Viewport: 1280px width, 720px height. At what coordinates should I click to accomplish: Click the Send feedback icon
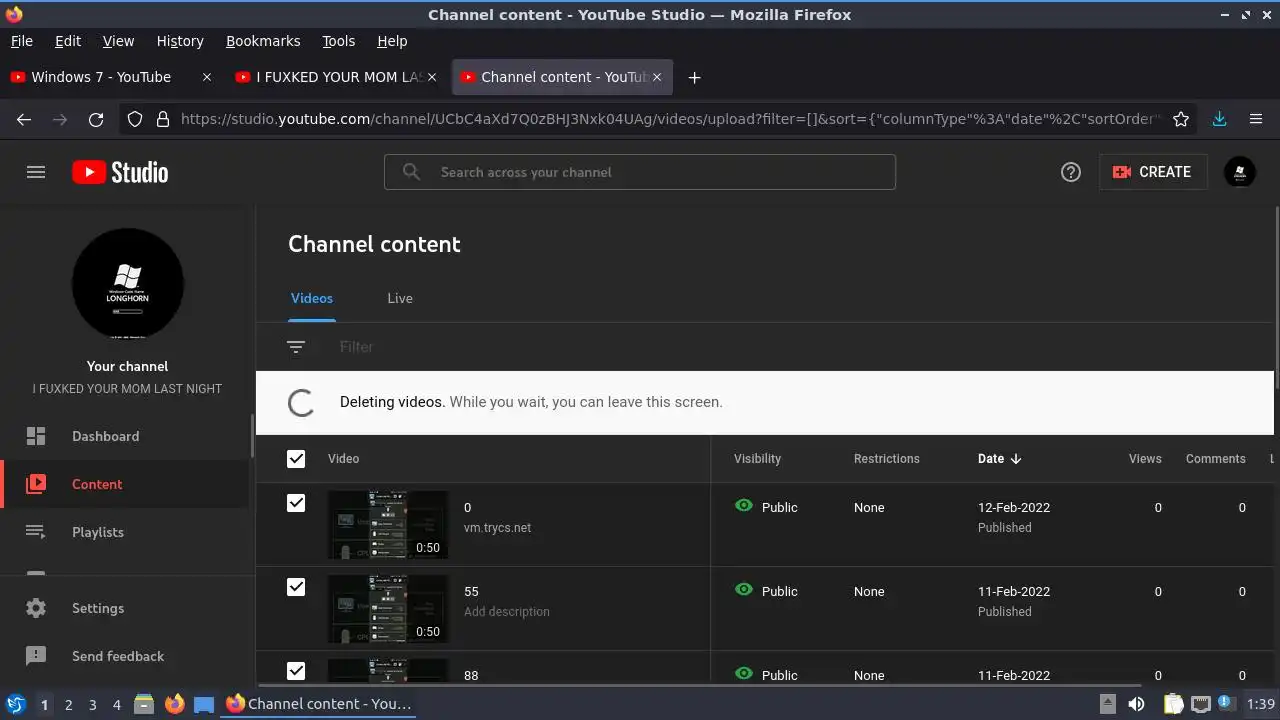click(36, 656)
